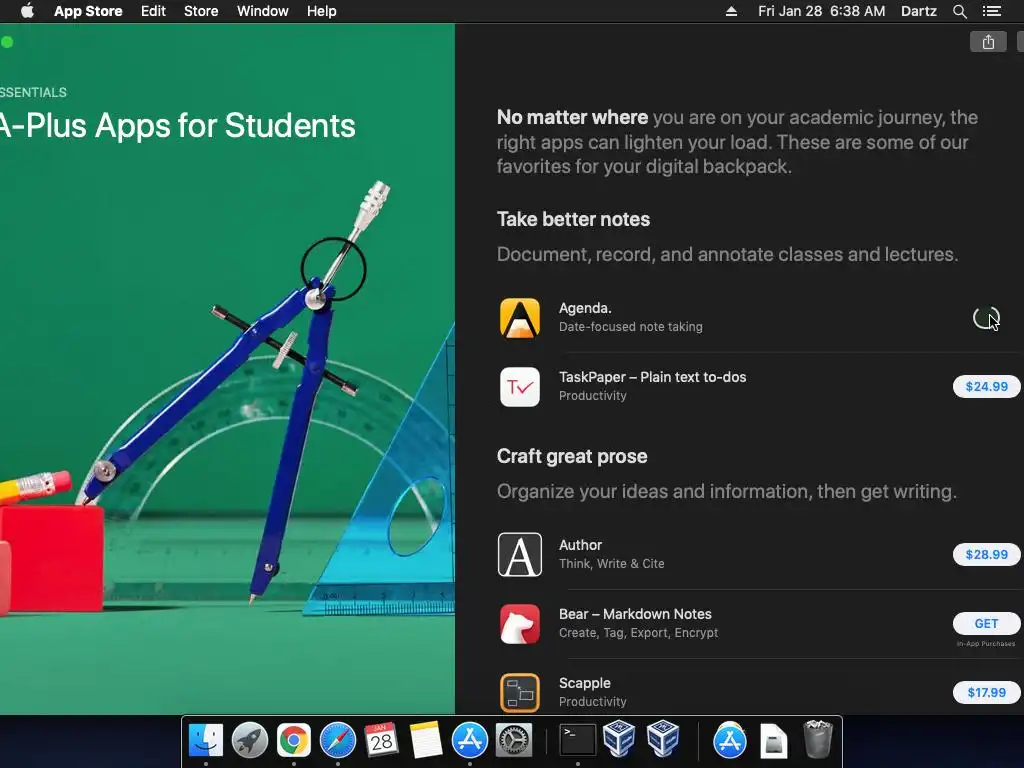
Task: Open Notes from the Dock
Action: pyautogui.click(x=426, y=740)
